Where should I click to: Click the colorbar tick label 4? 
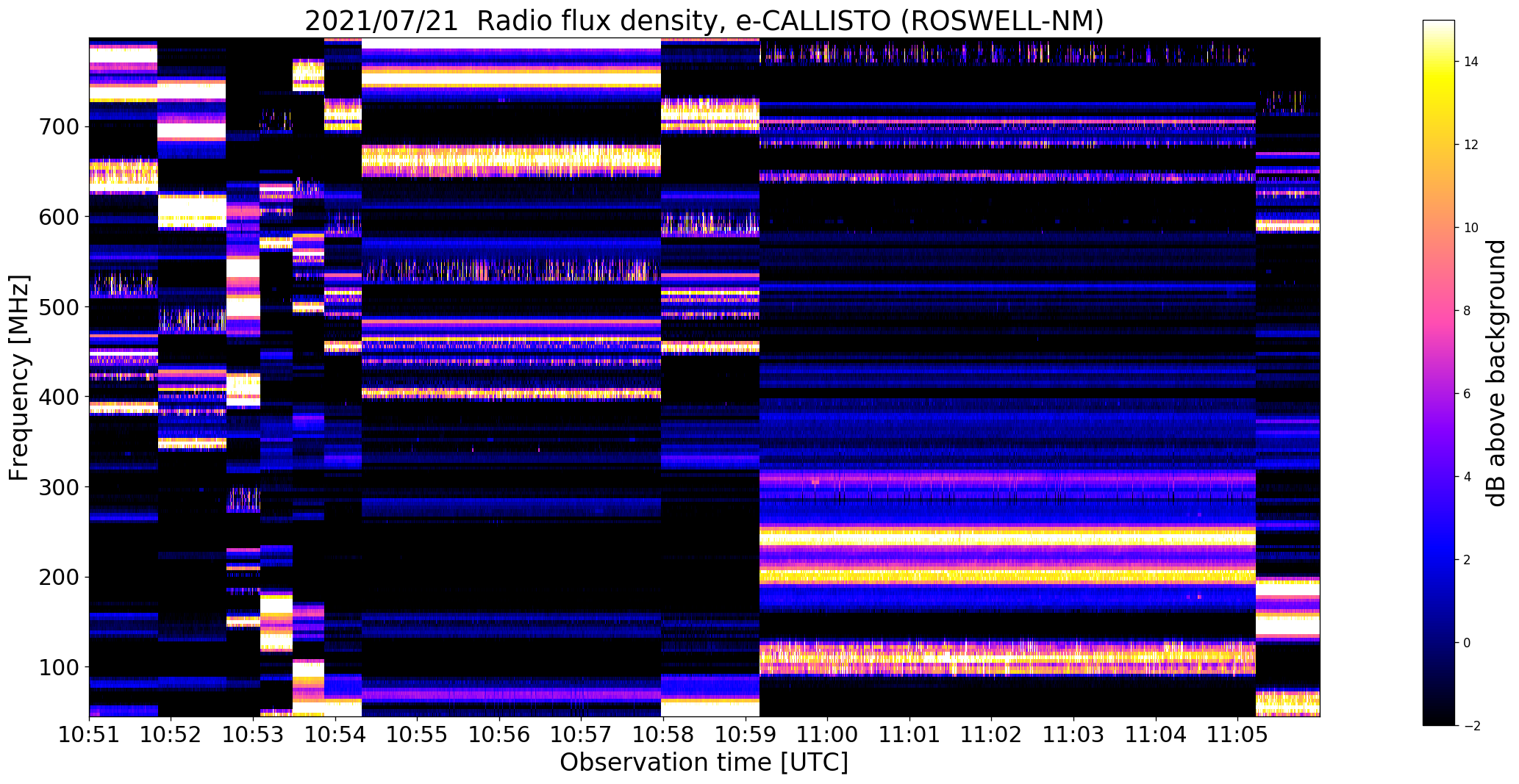pos(1468,477)
